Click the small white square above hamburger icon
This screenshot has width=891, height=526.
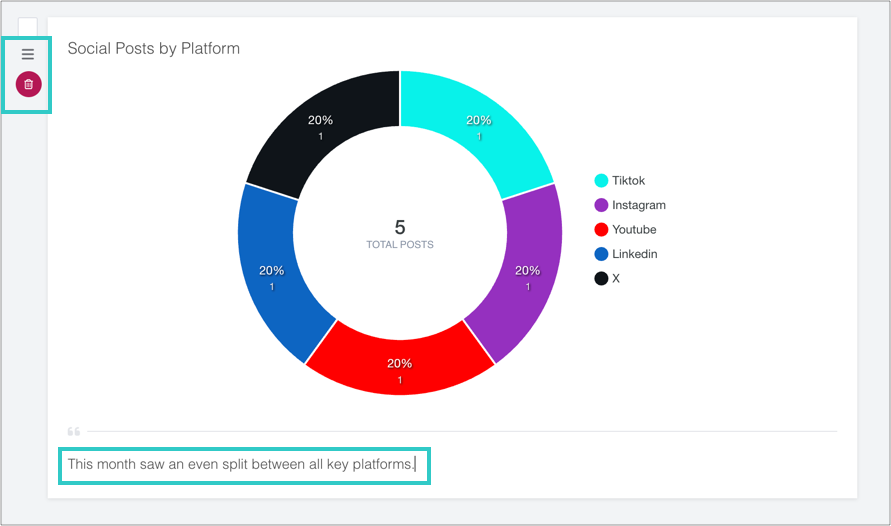(28, 27)
